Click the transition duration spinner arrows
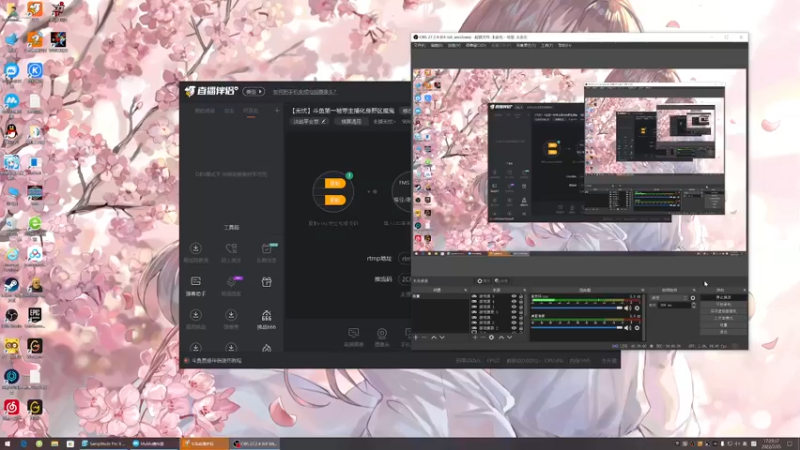The height and width of the screenshot is (450, 800). [694, 305]
